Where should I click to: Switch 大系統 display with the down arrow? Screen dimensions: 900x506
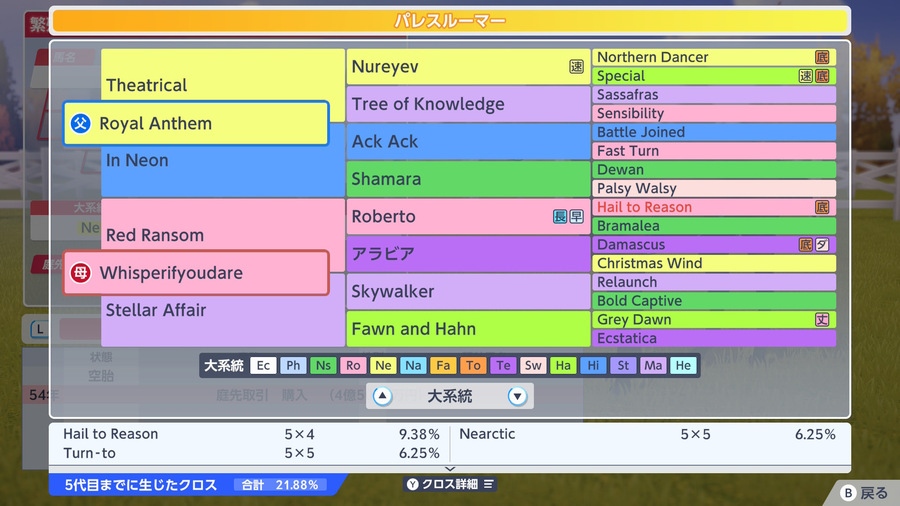(x=517, y=396)
